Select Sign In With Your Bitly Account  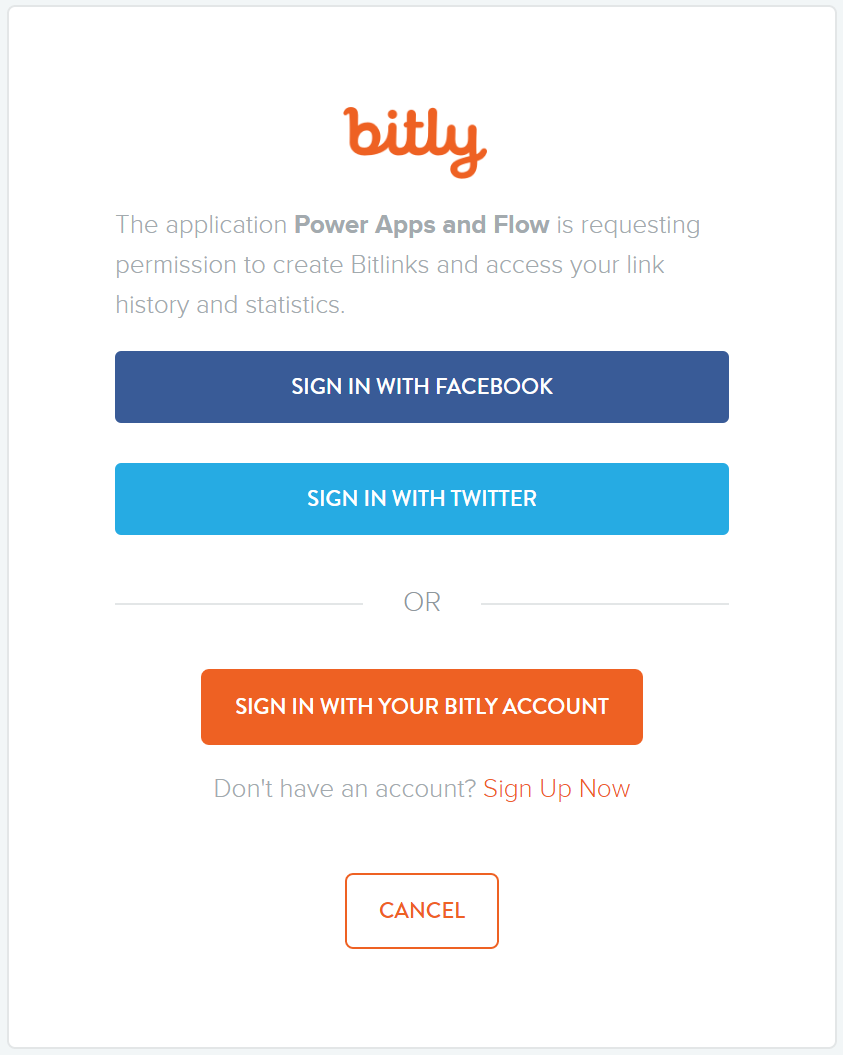(x=421, y=706)
